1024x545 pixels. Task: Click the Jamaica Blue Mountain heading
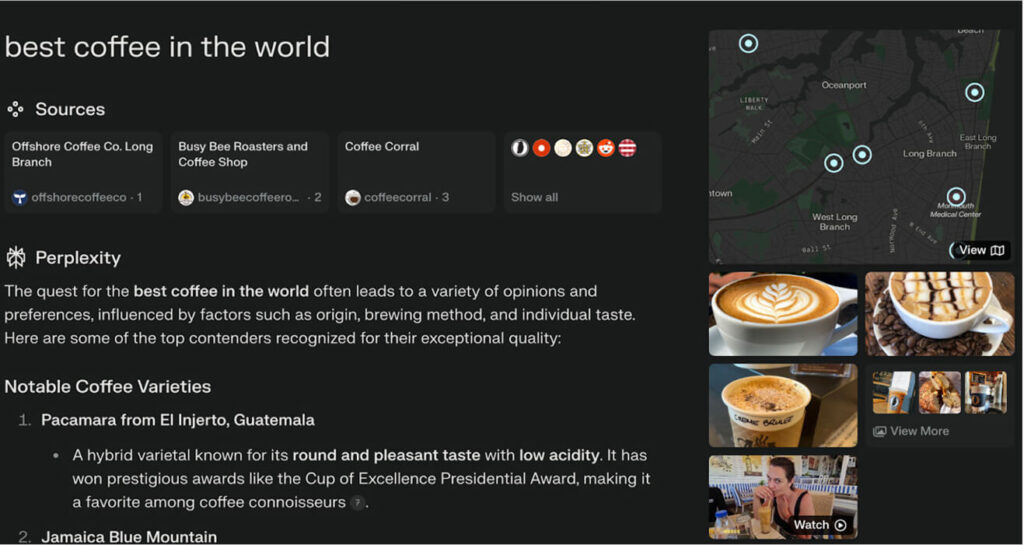(x=129, y=537)
